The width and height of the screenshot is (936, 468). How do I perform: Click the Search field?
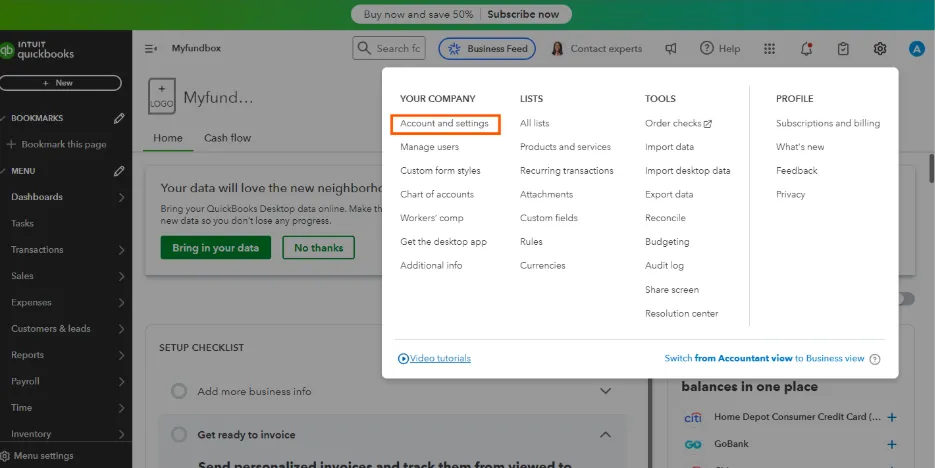389,48
